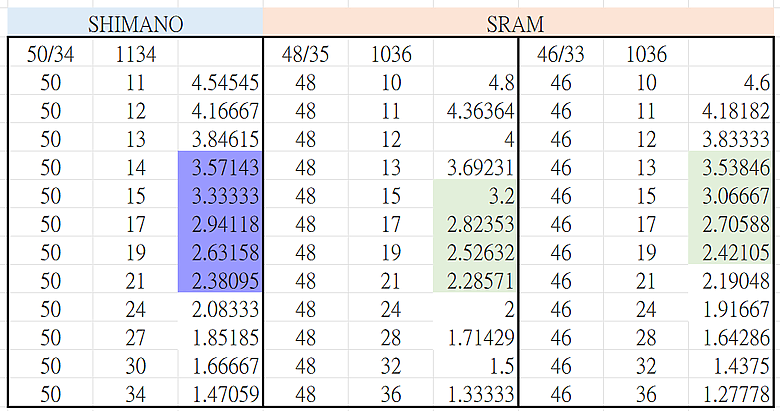Select the ratio cell 4.54545
The height and width of the screenshot is (411, 780).
(x=220, y=82)
